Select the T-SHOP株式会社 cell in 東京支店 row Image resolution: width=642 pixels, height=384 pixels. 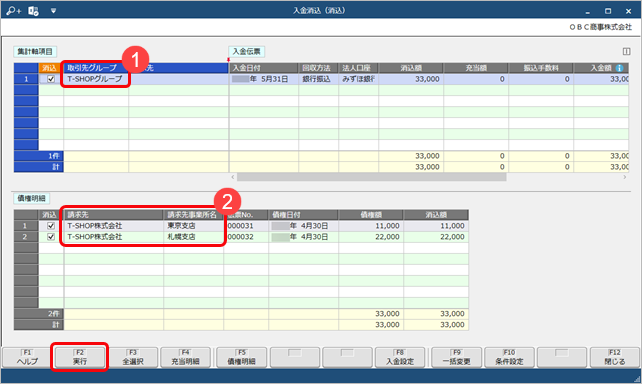114,226
